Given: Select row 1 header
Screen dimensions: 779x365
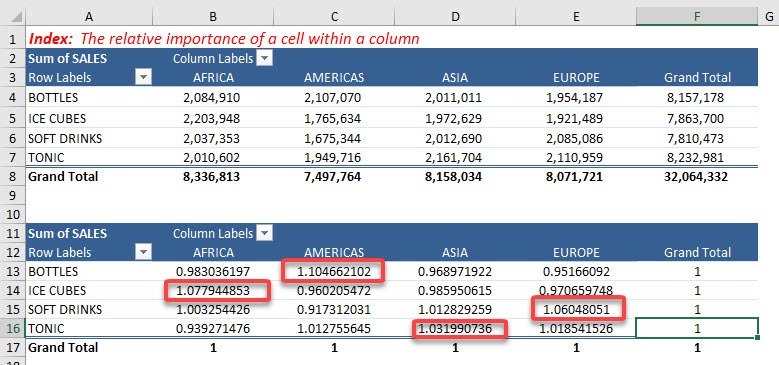Looking at the screenshot, I should tap(12, 39).
